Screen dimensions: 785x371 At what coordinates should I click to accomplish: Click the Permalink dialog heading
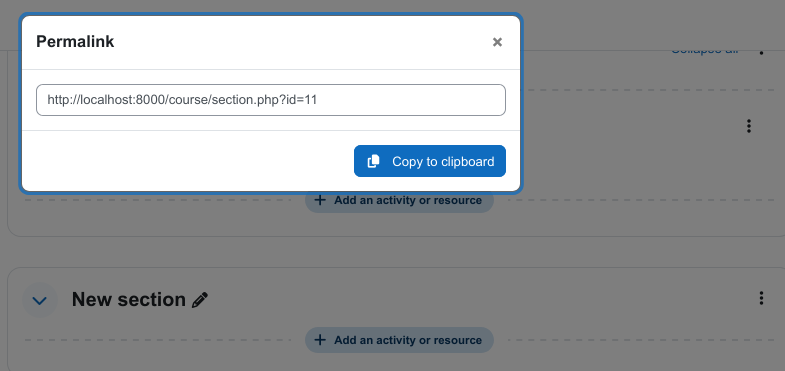(x=75, y=42)
